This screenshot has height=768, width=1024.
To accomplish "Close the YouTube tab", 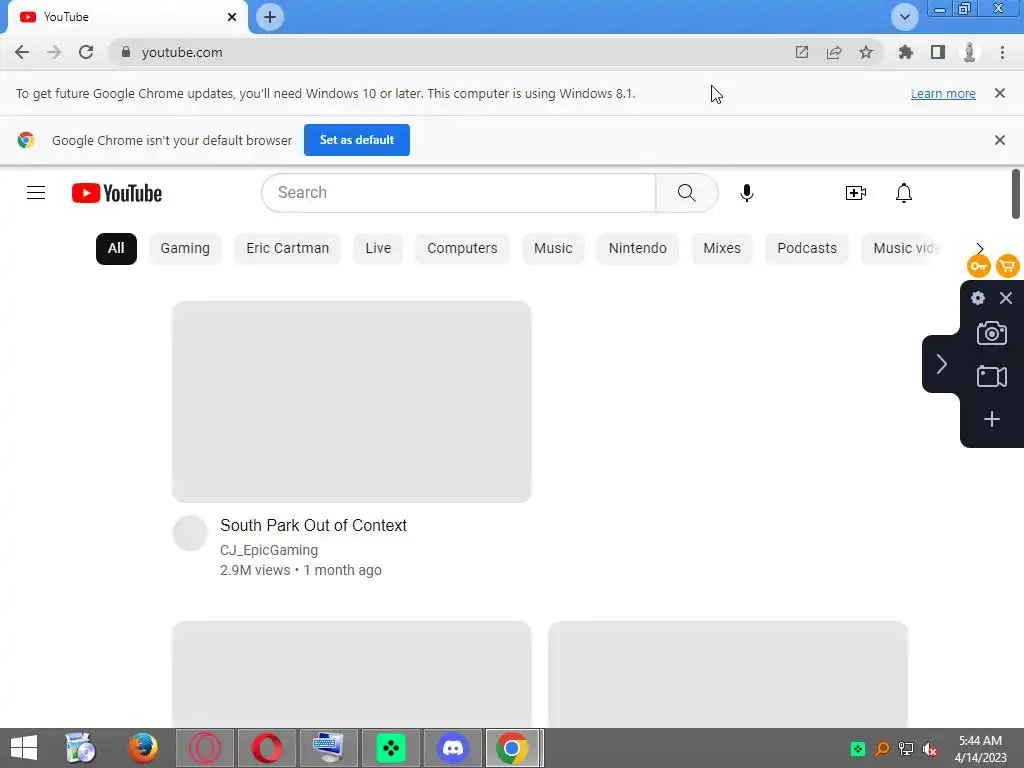I will tap(232, 17).
